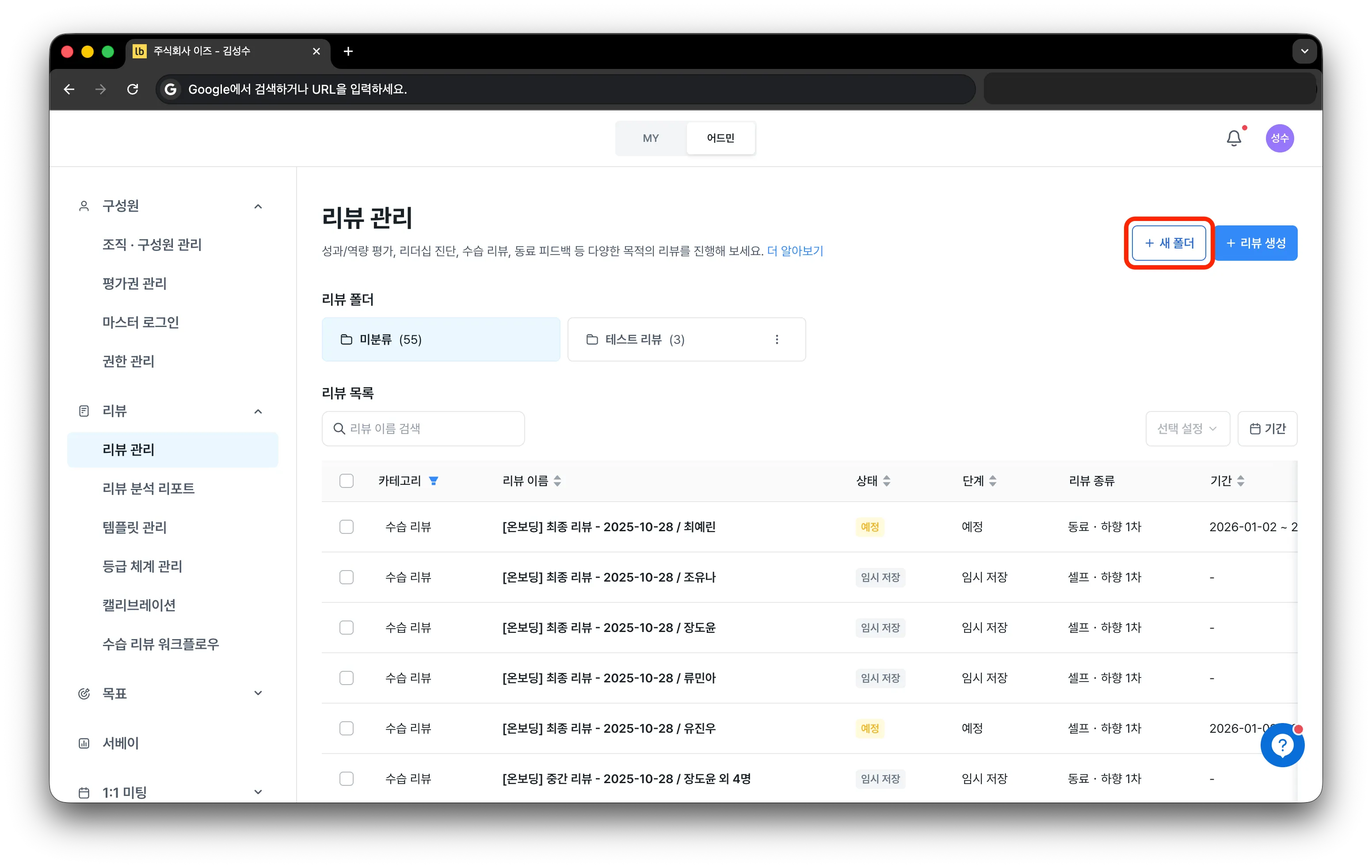This screenshot has height=868, width=1372.
Task: Sort by 리뷰 이름 column arrows
Action: (x=557, y=481)
